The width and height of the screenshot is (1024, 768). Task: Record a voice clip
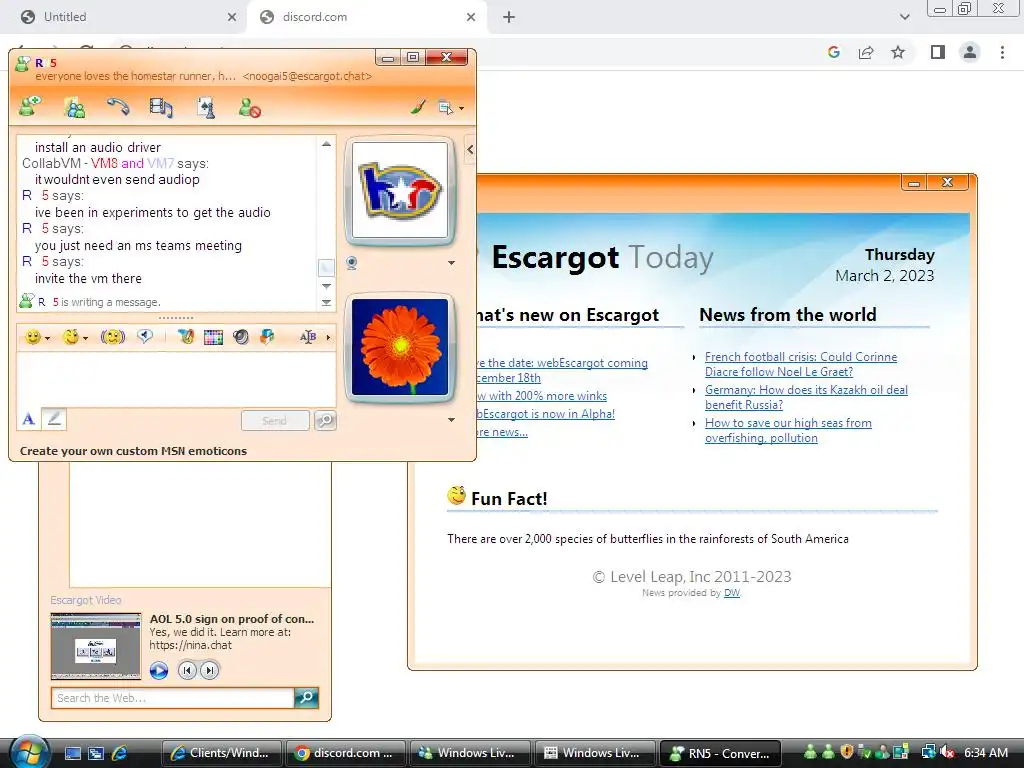click(x=145, y=336)
